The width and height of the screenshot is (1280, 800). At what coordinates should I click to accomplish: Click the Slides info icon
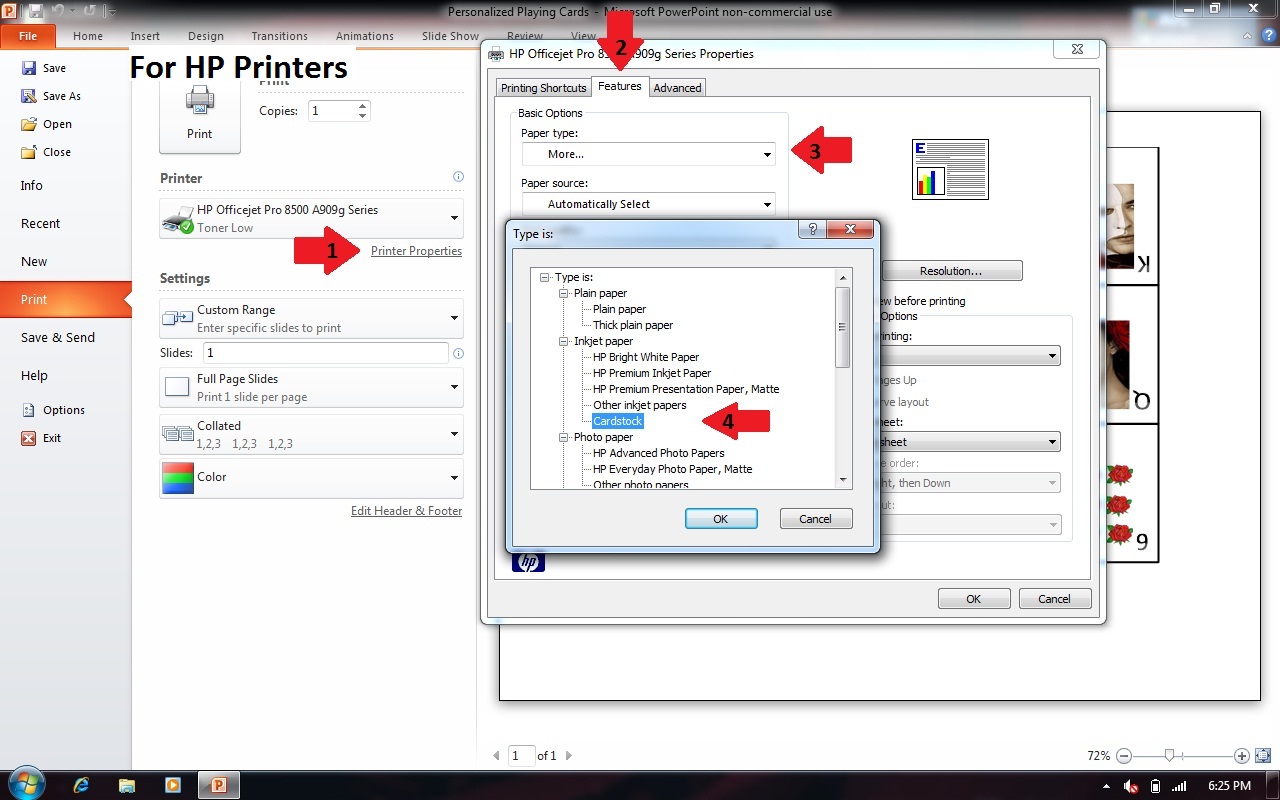[x=458, y=353]
